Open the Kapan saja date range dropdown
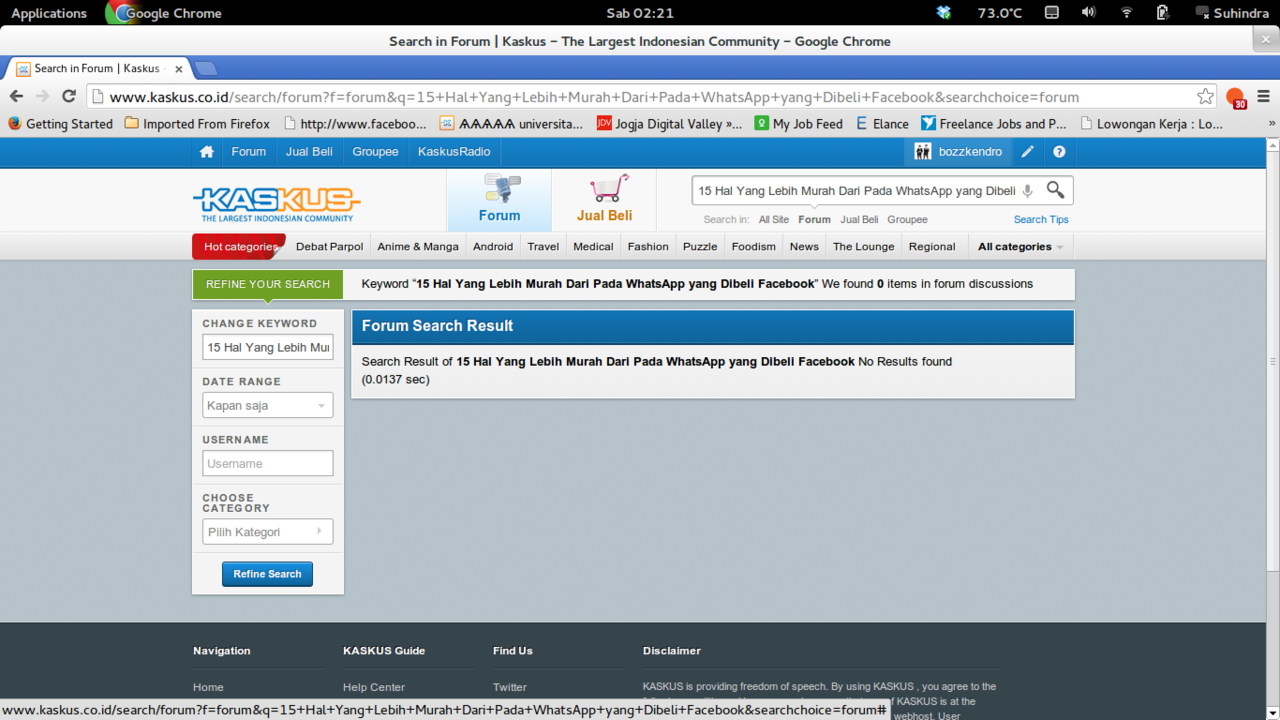This screenshot has width=1280, height=720. click(268, 406)
